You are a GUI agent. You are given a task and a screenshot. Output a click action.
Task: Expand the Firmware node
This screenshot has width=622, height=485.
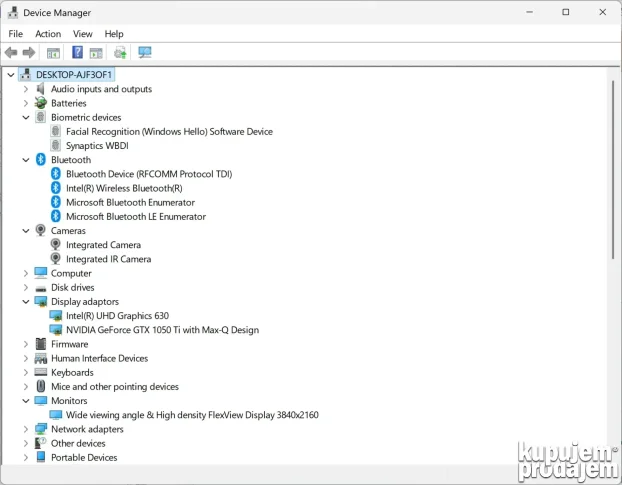pos(26,344)
